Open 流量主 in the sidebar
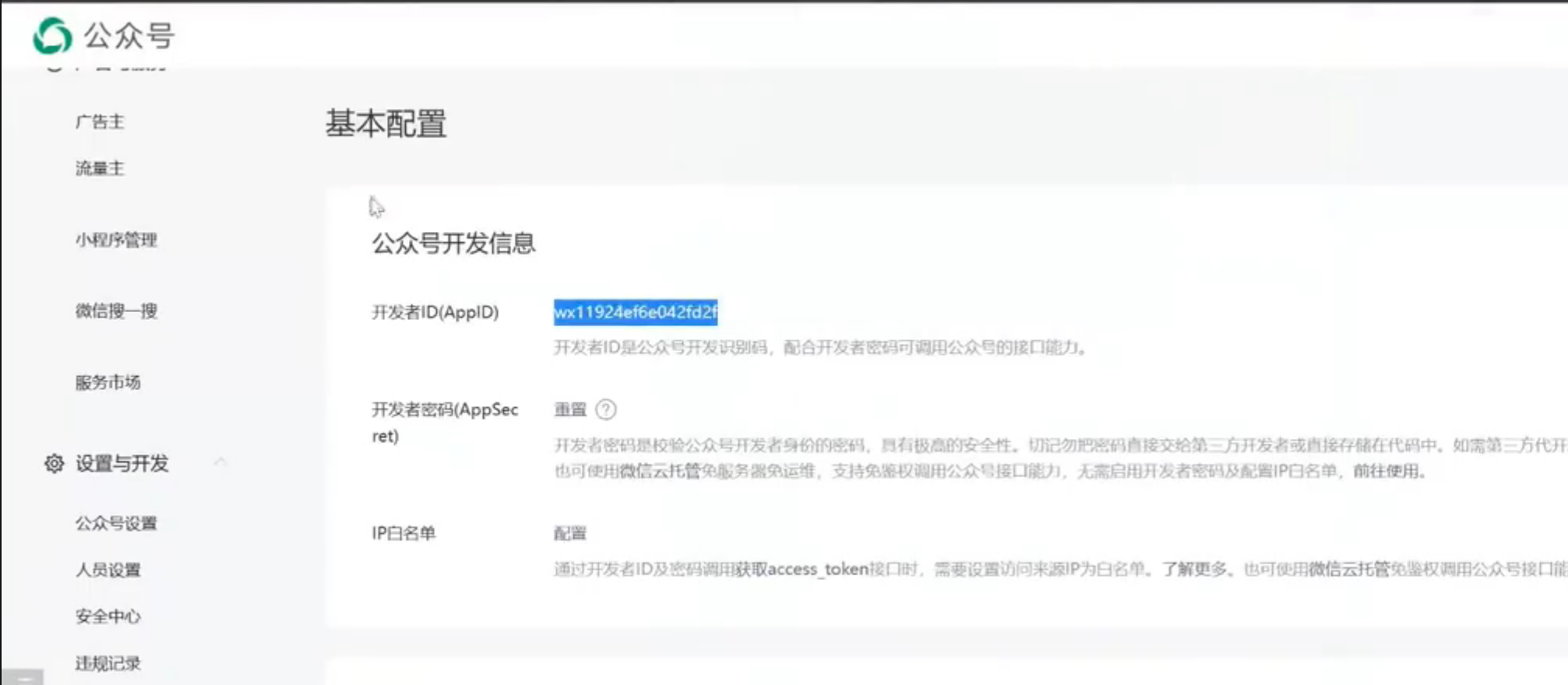The image size is (1568, 685). [x=100, y=168]
